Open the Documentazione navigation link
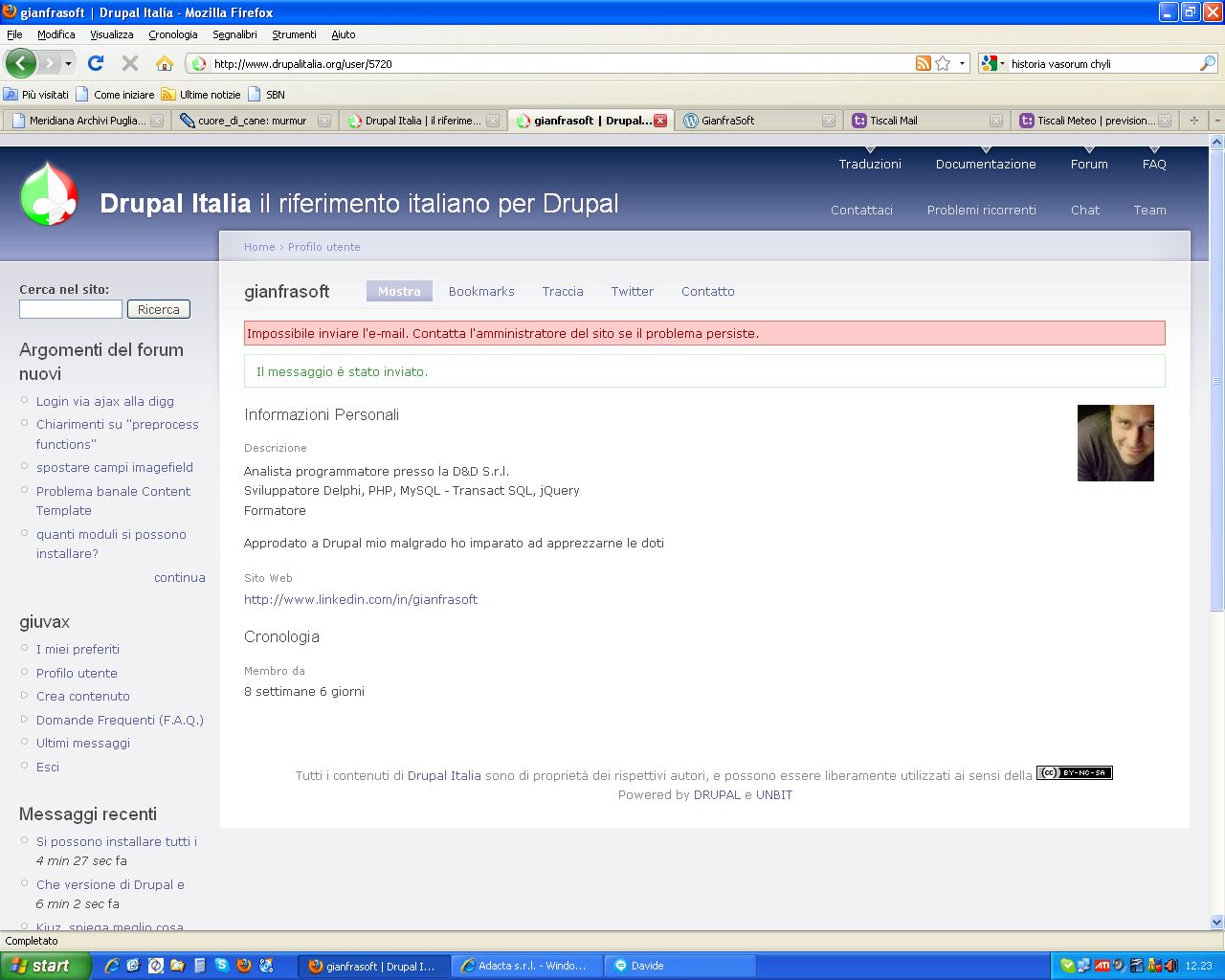Image resolution: width=1225 pixels, height=980 pixels. tap(986, 164)
